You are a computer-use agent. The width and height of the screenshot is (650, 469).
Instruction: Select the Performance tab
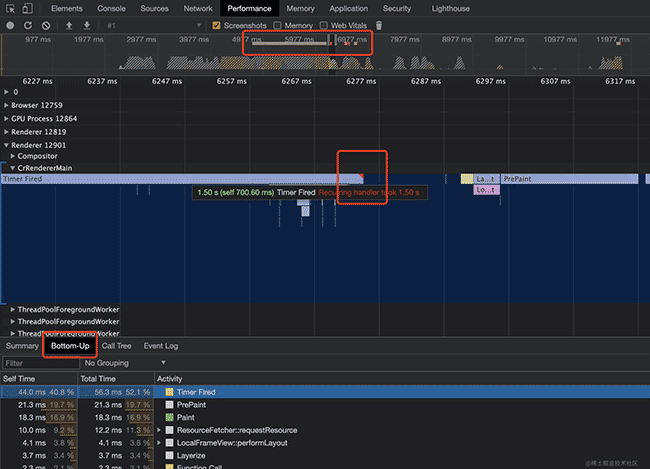click(x=249, y=8)
